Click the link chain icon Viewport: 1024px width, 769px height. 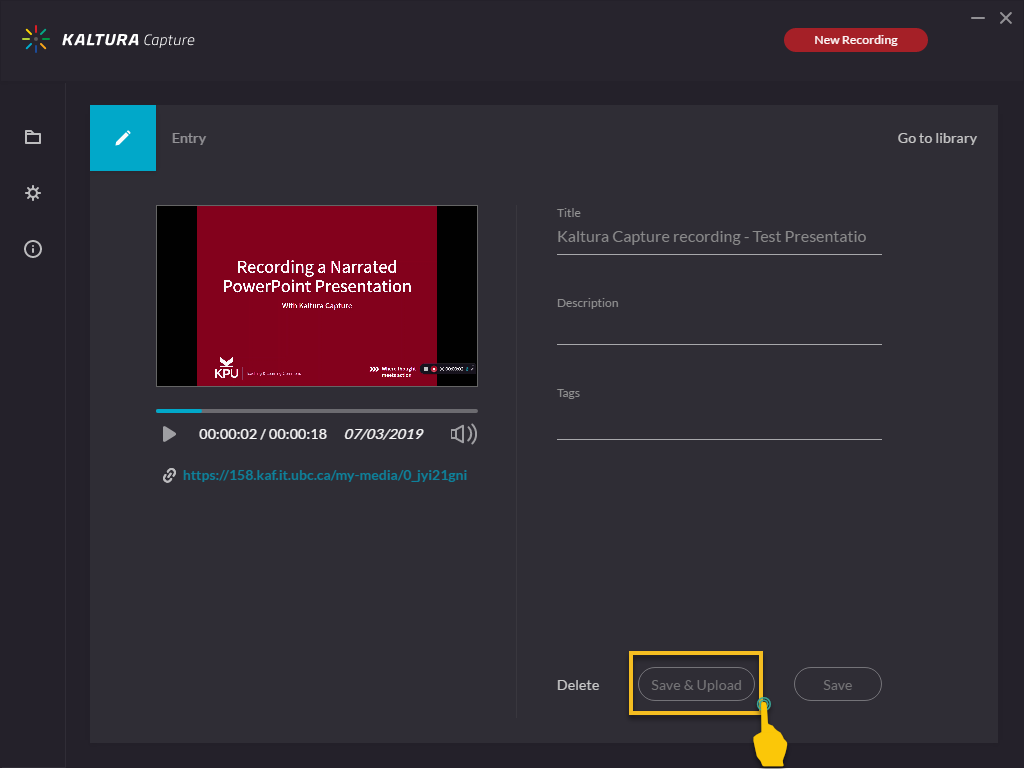point(169,476)
